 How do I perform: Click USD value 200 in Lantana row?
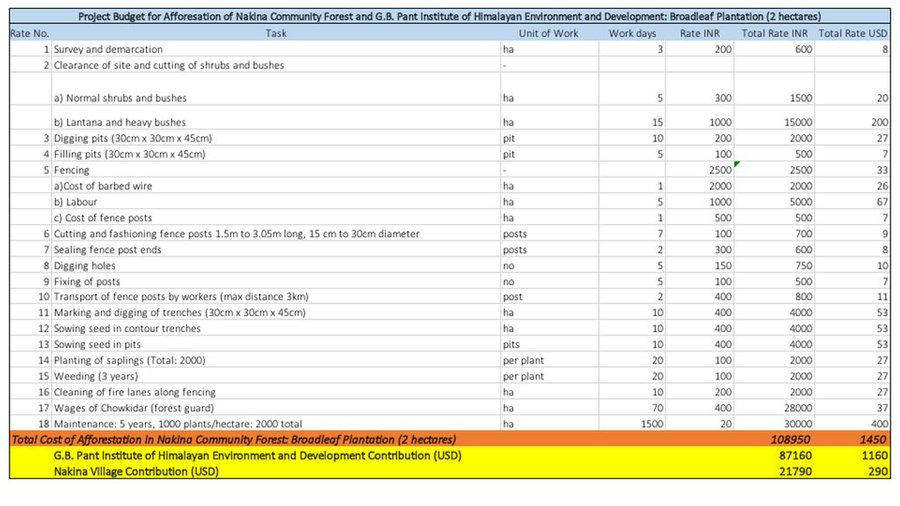(x=879, y=122)
